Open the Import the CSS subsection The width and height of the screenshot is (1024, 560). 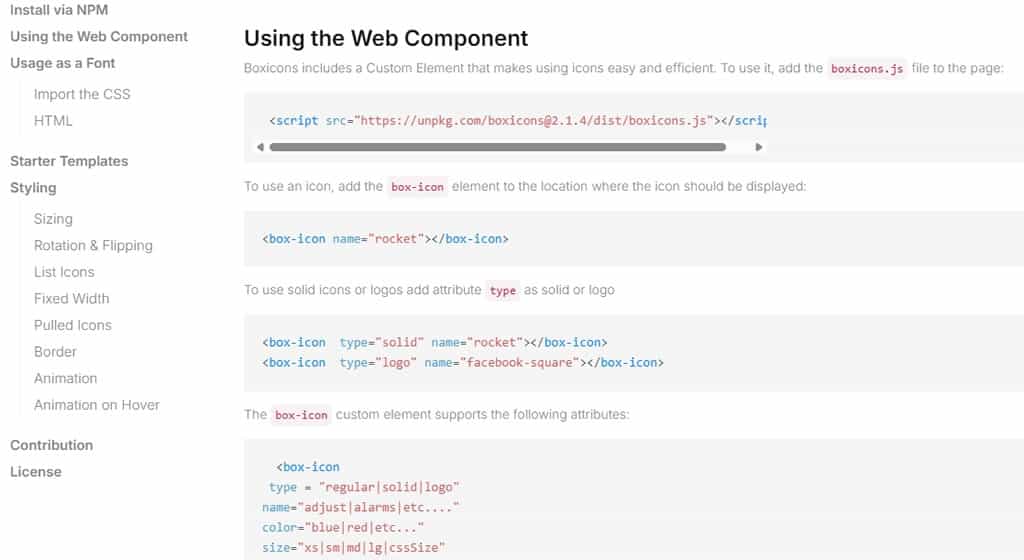[82, 95]
